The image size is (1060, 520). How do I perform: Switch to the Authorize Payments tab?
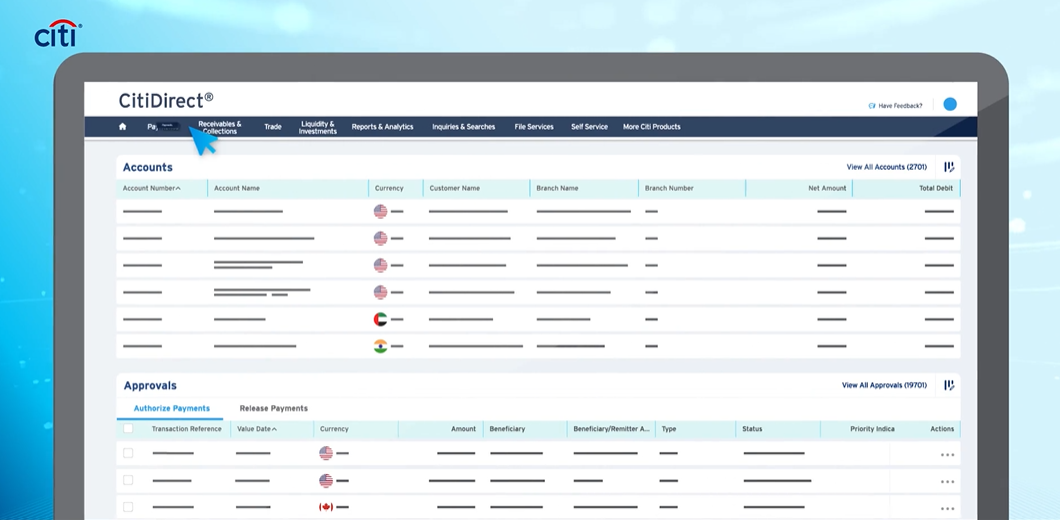point(172,408)
